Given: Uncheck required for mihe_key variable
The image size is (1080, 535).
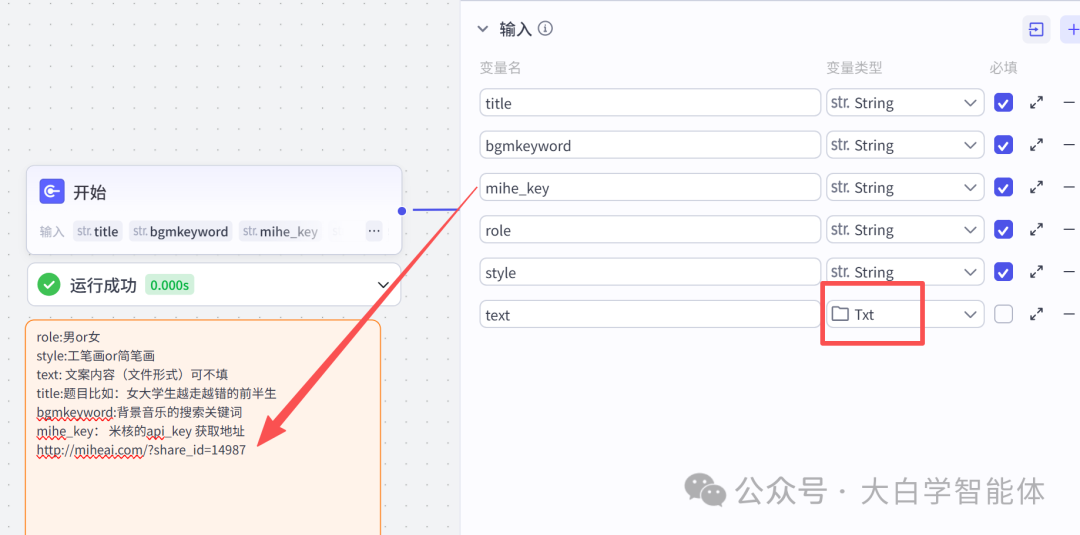Looking at the screenshot, I should tap(1004, 187).
